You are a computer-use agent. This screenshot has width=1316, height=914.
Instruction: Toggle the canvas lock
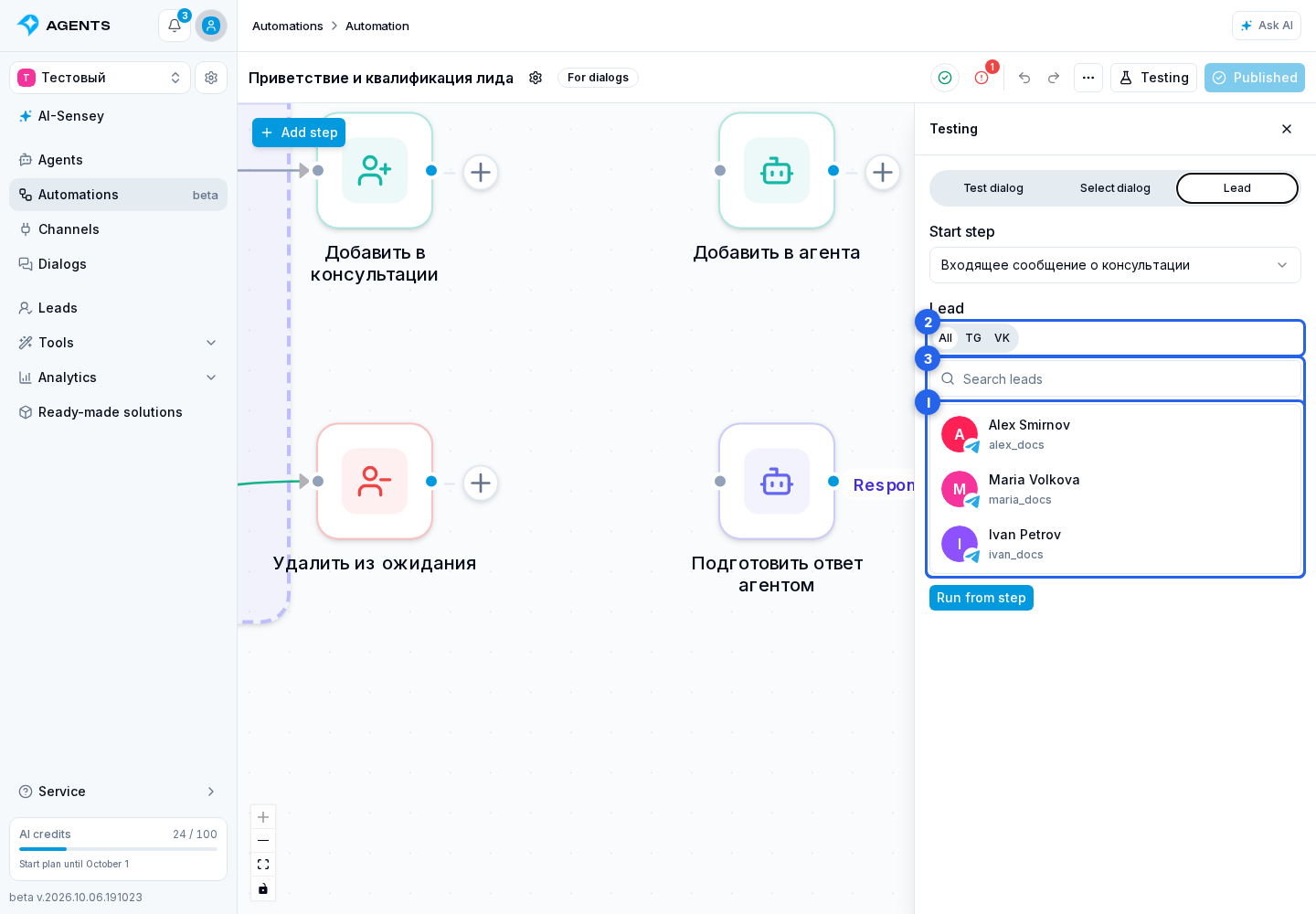(263, 888)
